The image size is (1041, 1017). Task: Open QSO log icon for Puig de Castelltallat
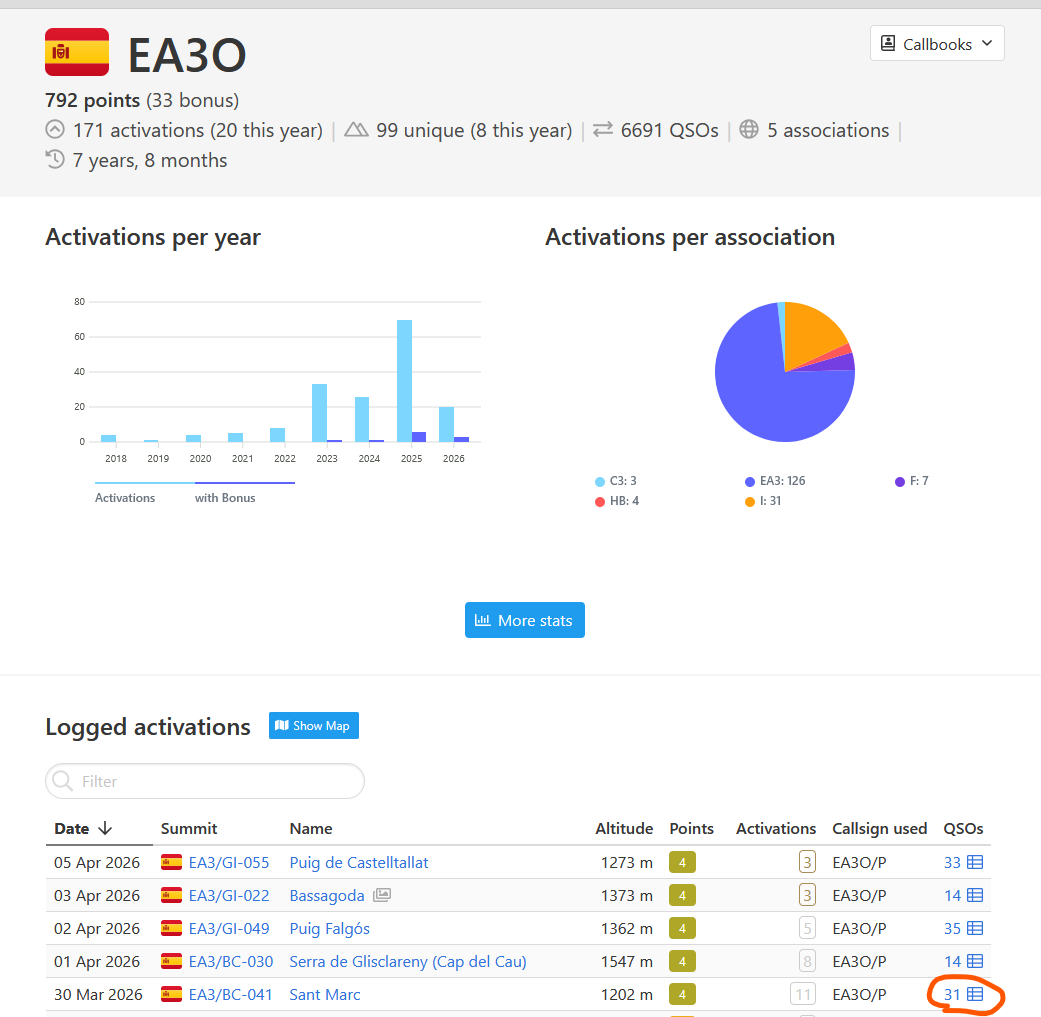pos(975,862)
